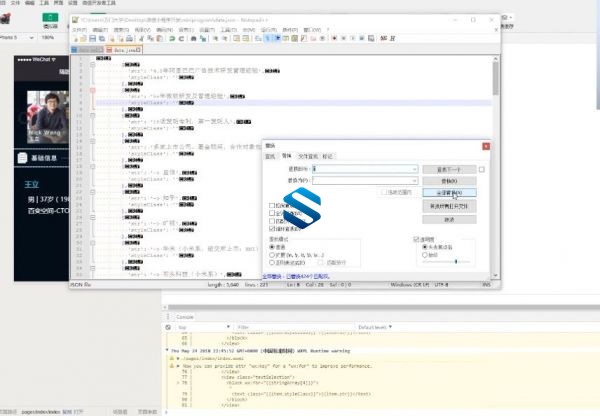Collapse the fold marker at line 10

point(93,115)
